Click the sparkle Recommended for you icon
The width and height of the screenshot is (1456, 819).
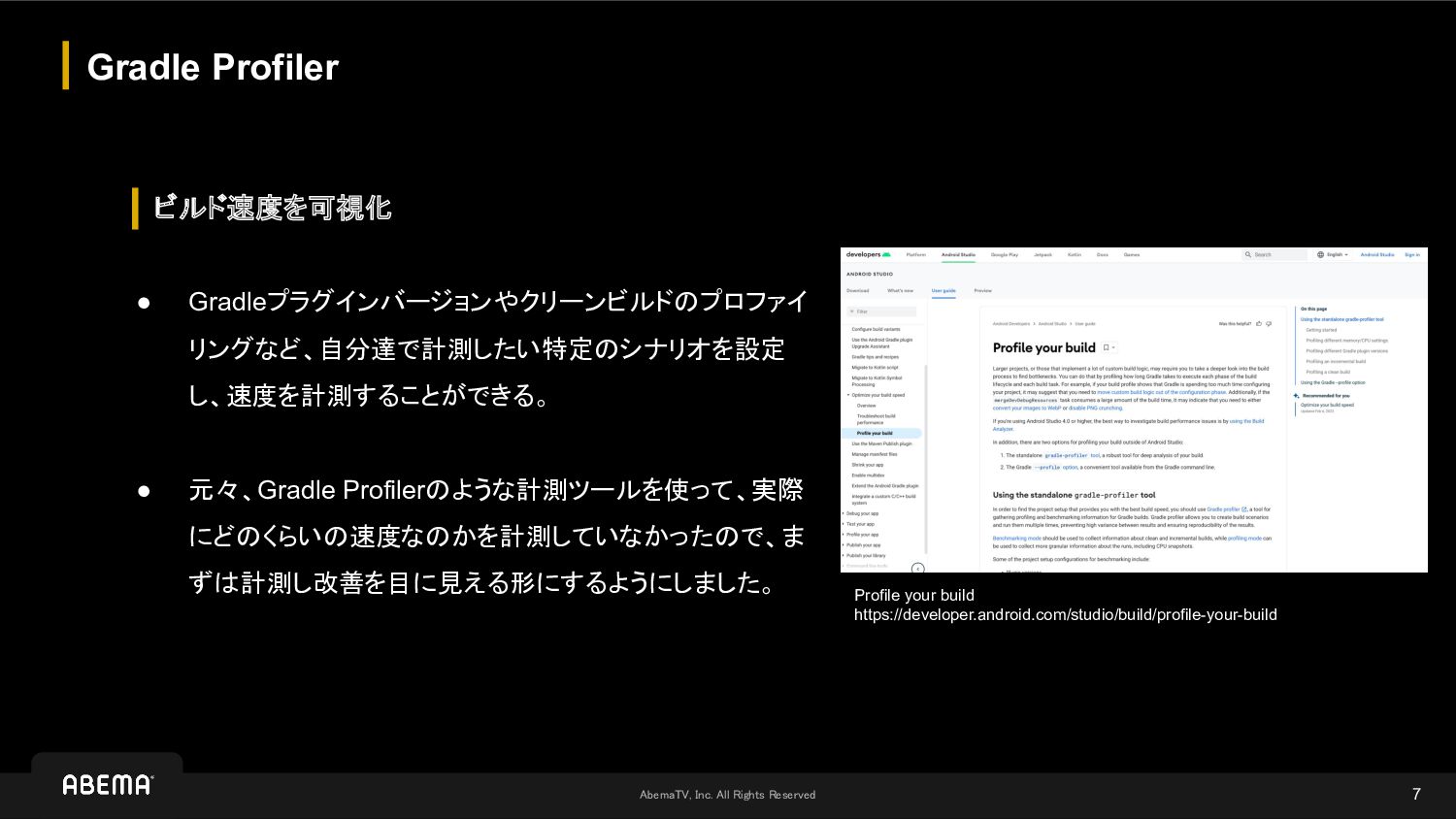tap(1297, 396)
